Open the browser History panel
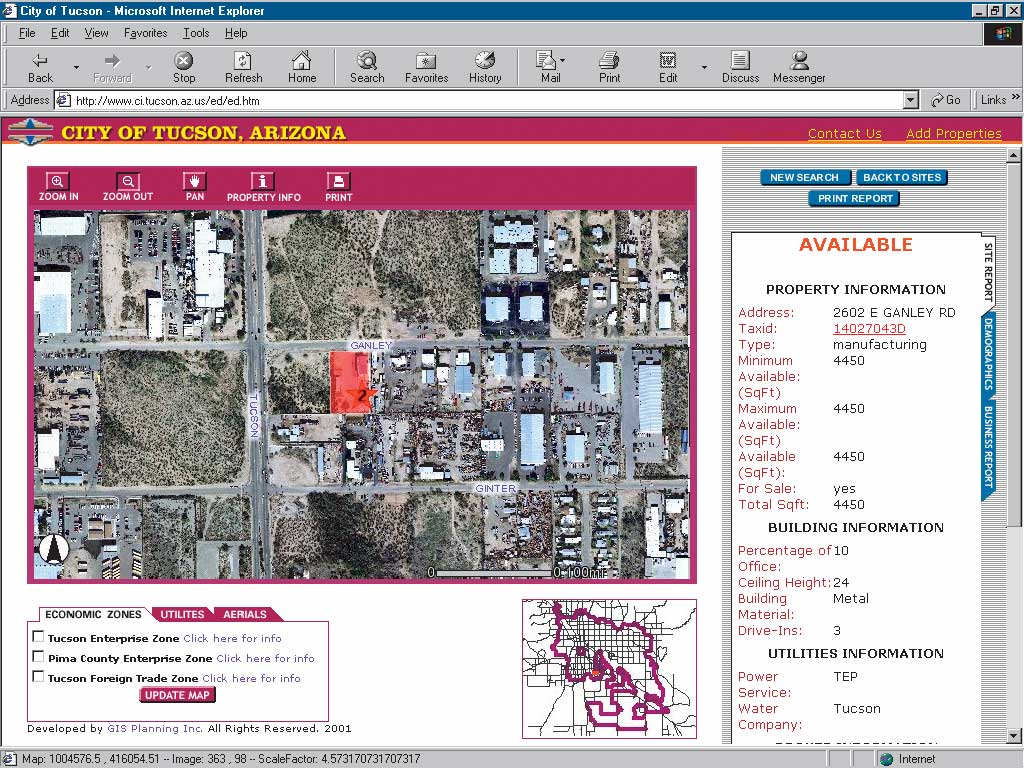The height and width of the screenshot is (768, 1024). 485,67
